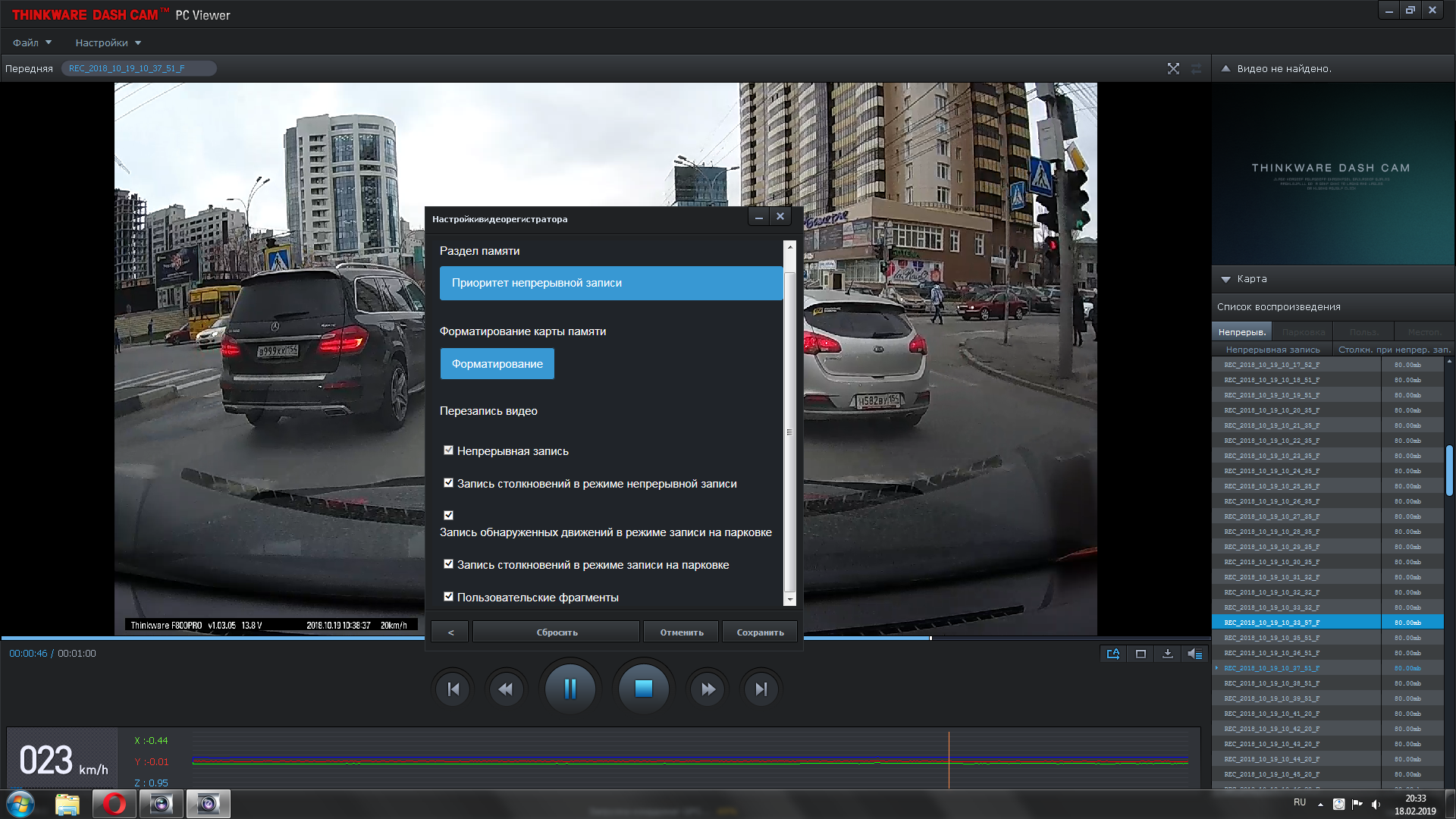Jump to the previous video file
The width and height of the screenshot is (1456, 819).
point(453,689)
